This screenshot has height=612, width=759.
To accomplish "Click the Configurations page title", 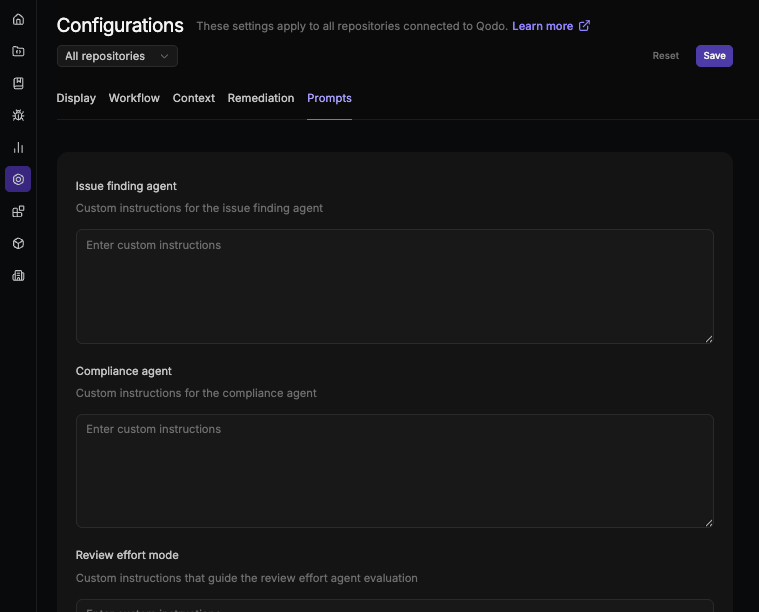I will (120, 26).
